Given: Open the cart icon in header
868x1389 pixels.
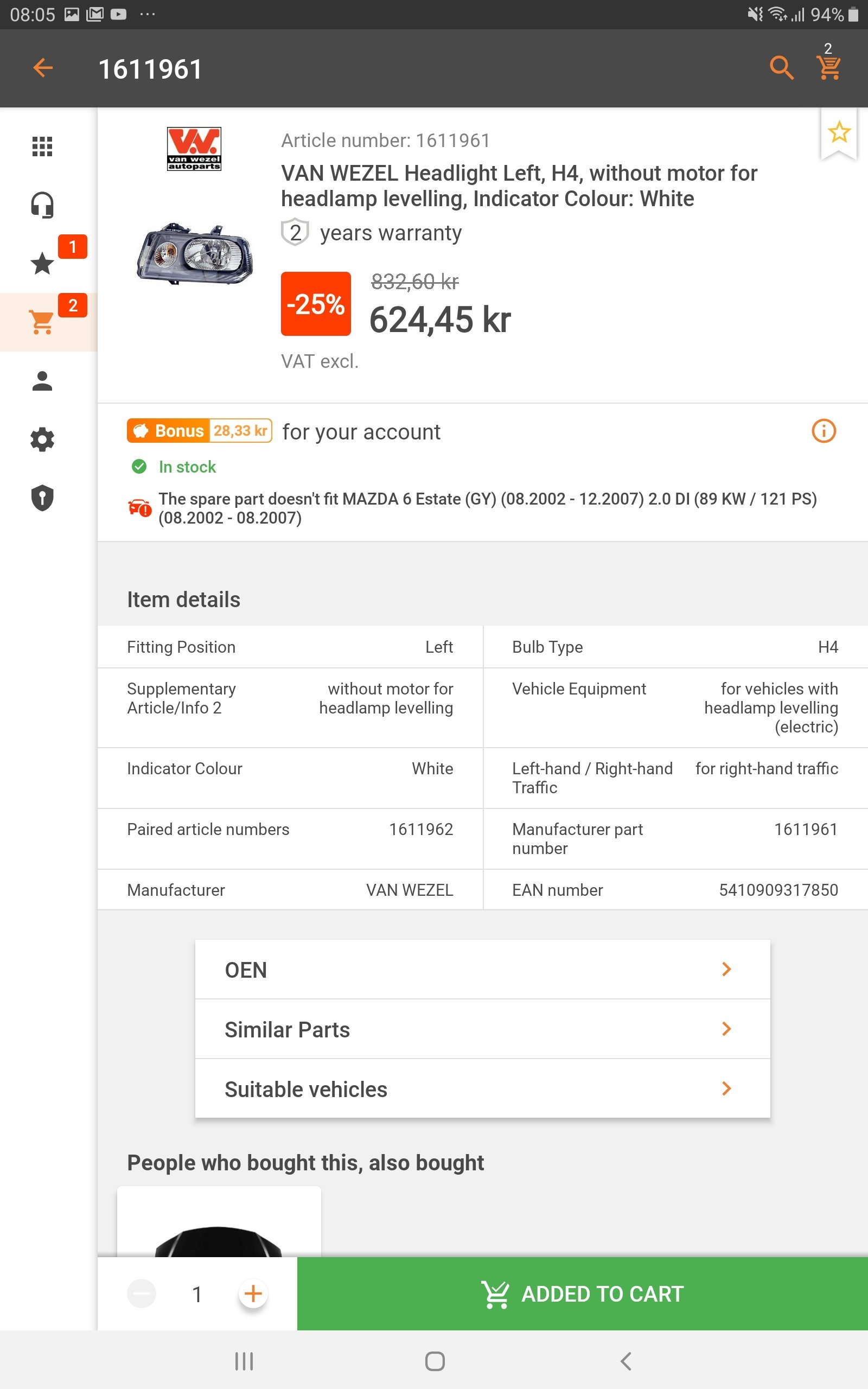Looking at the screenshot, I should click(828, 67).
